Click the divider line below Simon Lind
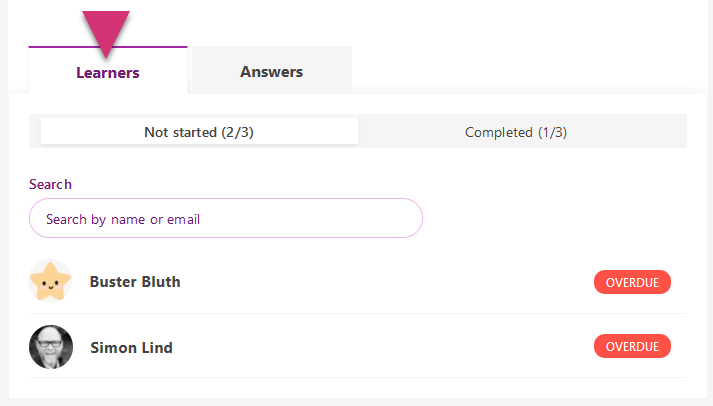This screenshot has height=406, width=713. (358, 378)
